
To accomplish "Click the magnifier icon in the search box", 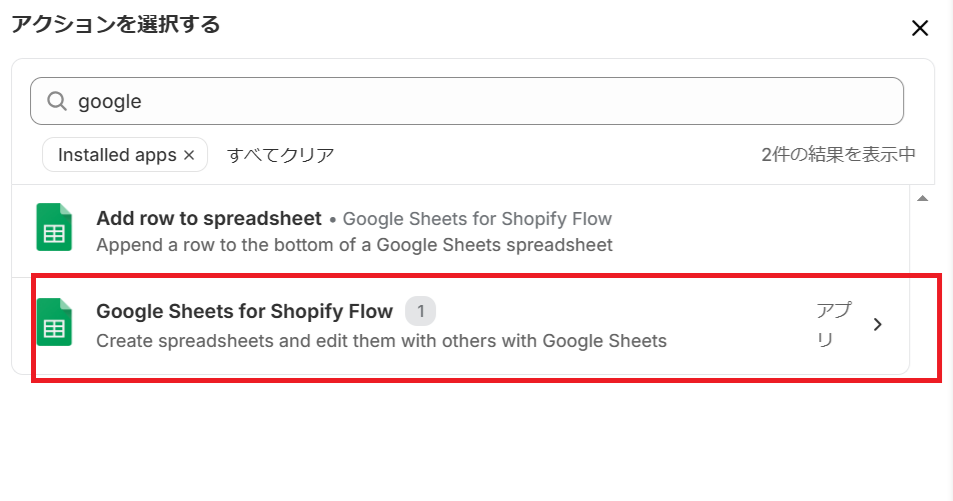I will click(x=57, y=101).
